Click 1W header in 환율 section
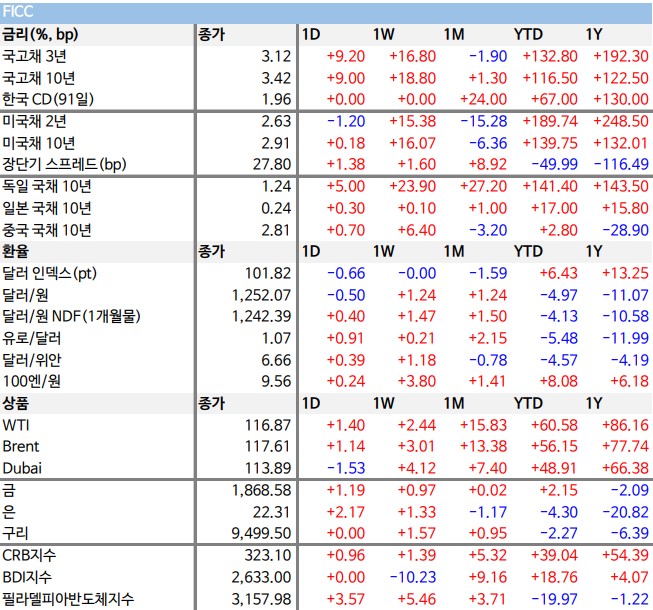Screen dimensions: 653x610 (x=384, y=251)
